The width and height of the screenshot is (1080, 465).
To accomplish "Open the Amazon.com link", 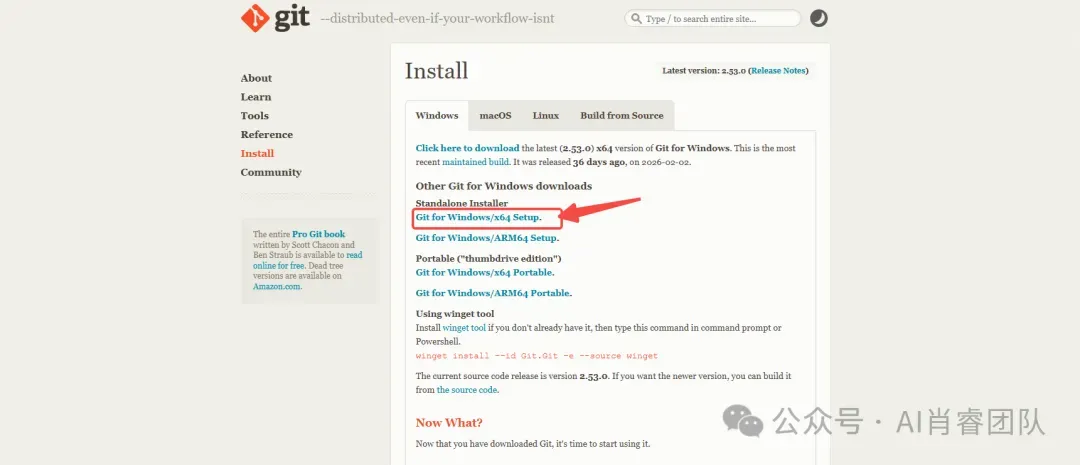I will (277, 287).
